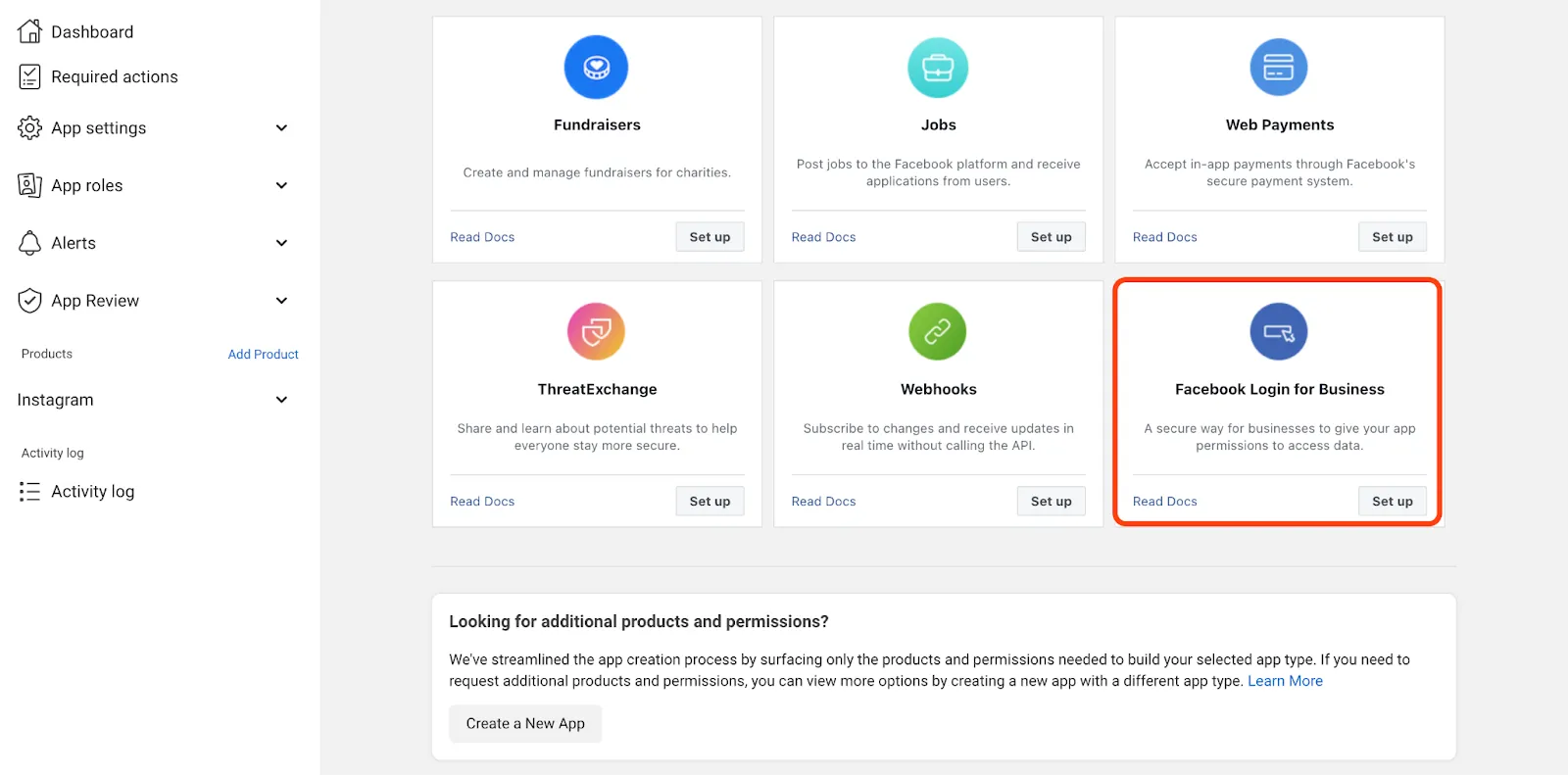Click the Fundraisers product icon
The width and height of the screenshot is (1568, 775).
(596, 67)
